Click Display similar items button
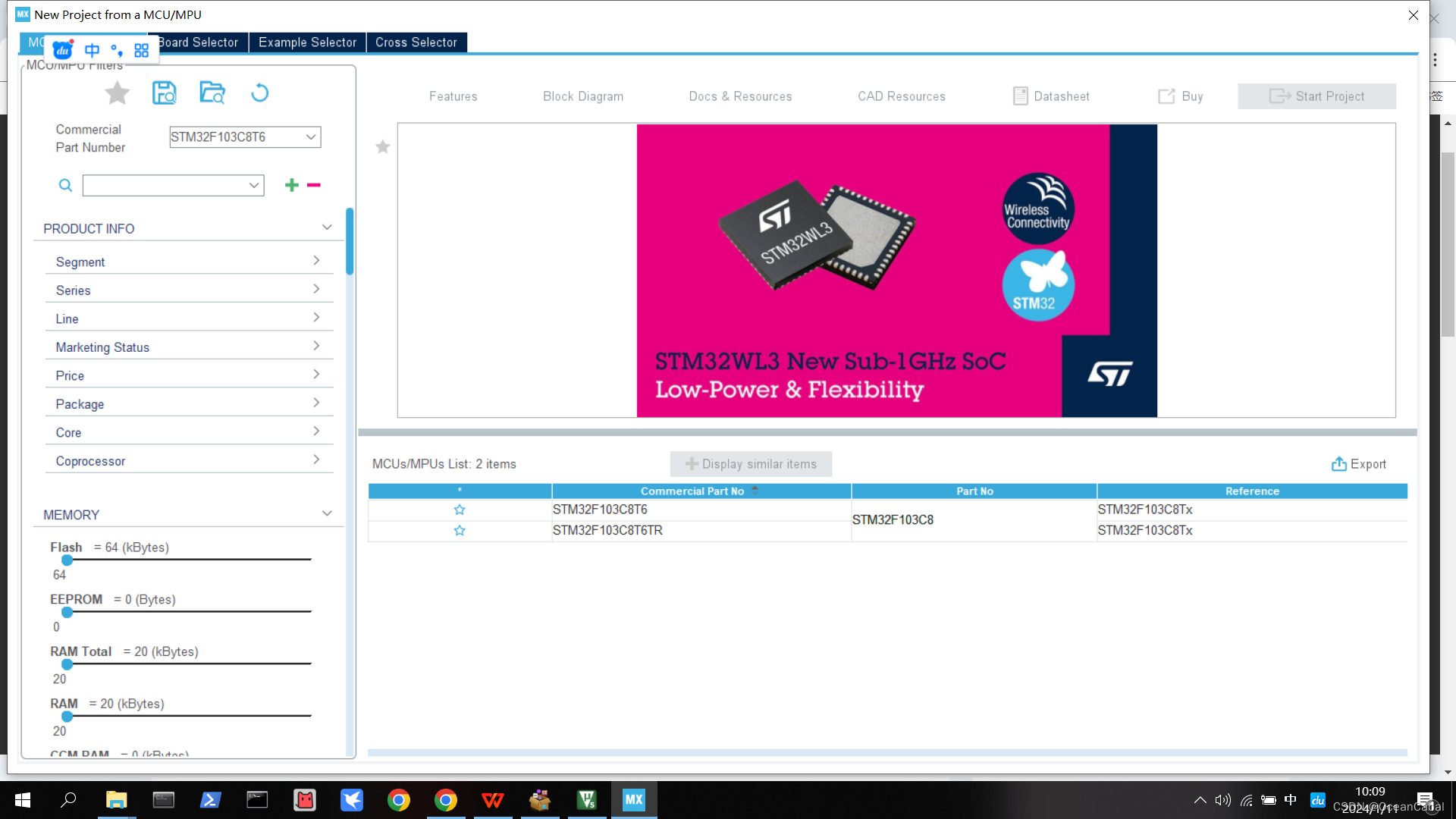This screenshot has height=819, width=1456. tap(751, 464)
